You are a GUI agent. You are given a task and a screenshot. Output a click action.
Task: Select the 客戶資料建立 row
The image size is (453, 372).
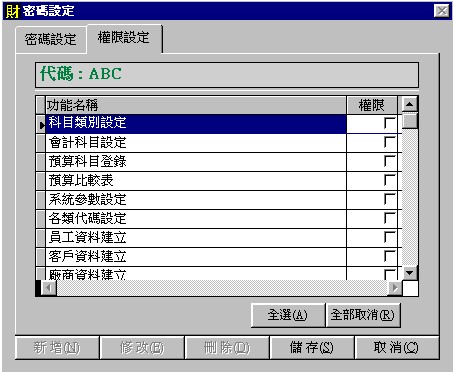[196, 257]
